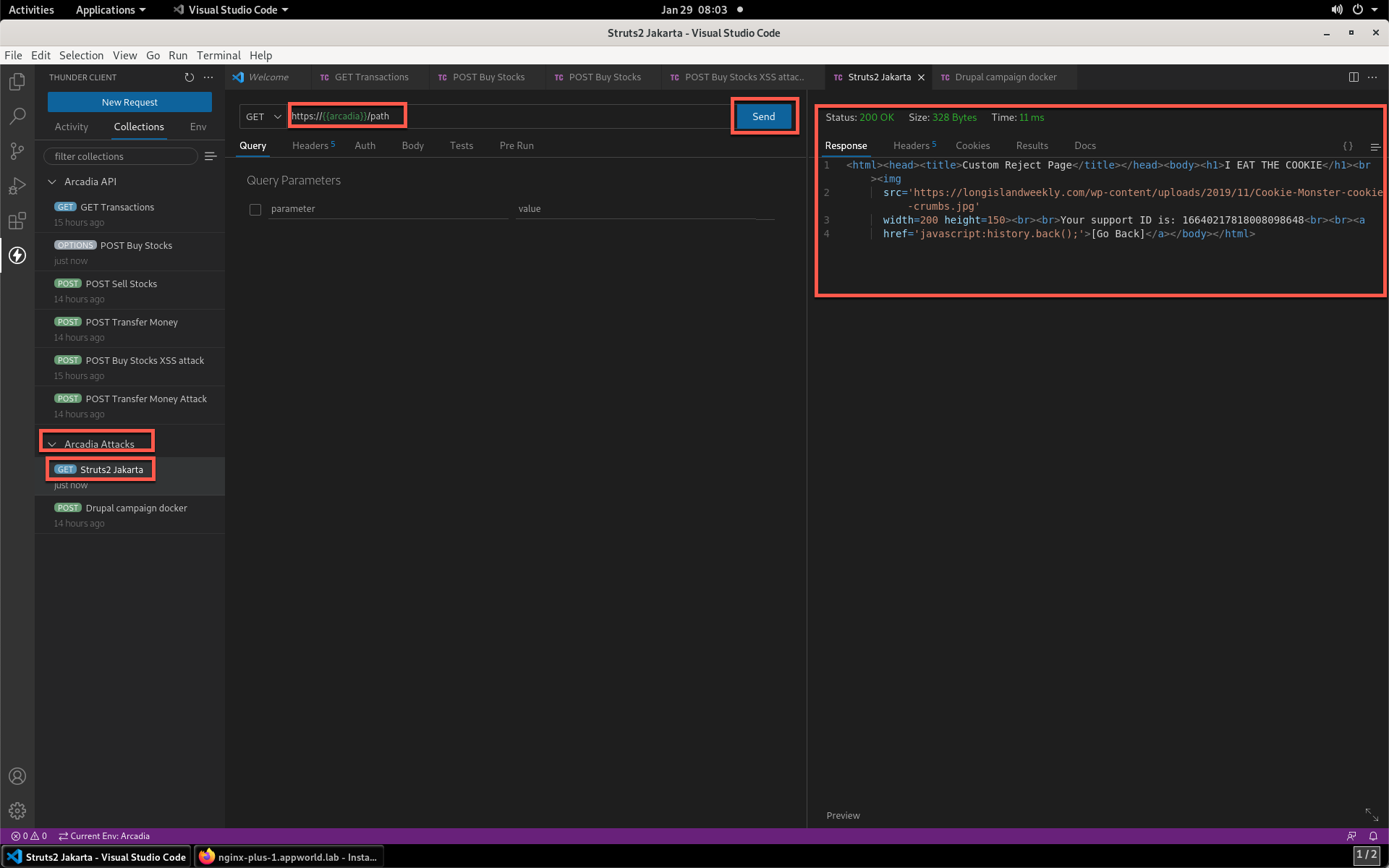
Task: Open the Visual Studio Code app menu
Action: [231, 9]
